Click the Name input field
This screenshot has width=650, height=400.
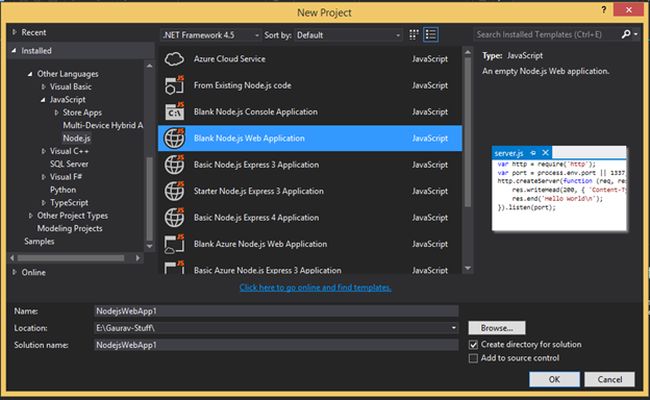(276, 311)
